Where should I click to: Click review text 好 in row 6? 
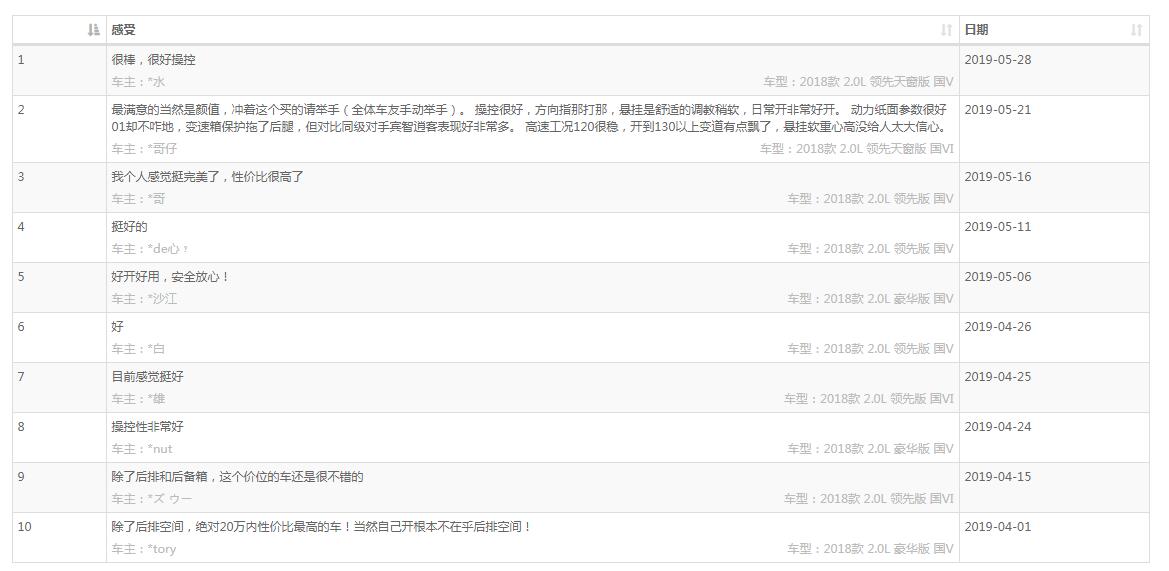pyautogui.click(x=118, y=326)
